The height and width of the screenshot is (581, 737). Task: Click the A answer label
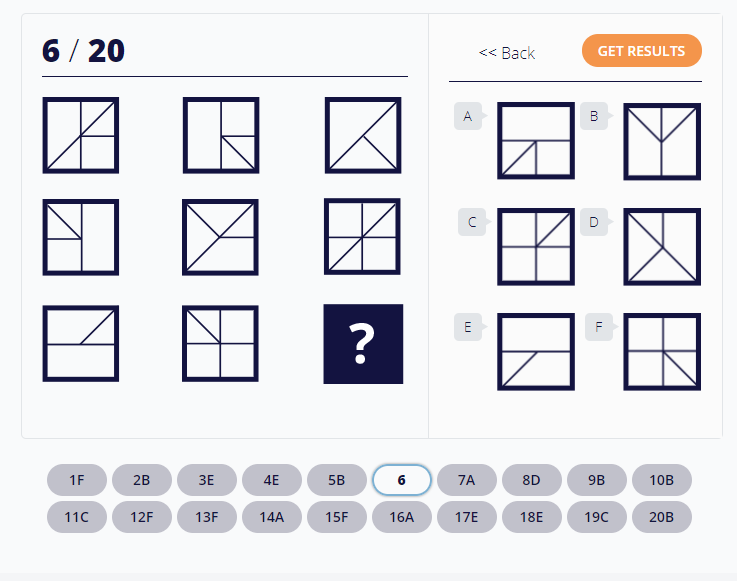tap(468, 116)
